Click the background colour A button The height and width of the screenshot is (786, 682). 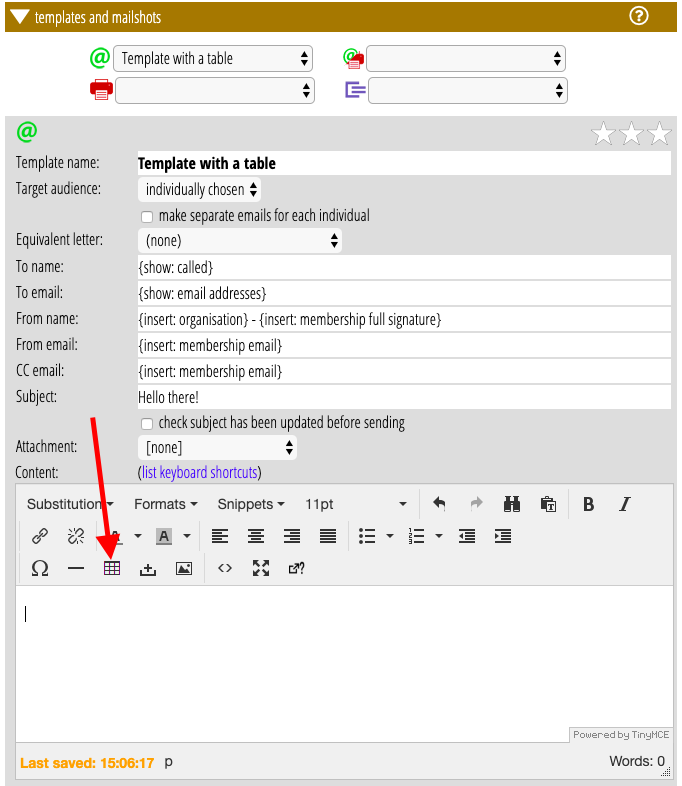164,536
